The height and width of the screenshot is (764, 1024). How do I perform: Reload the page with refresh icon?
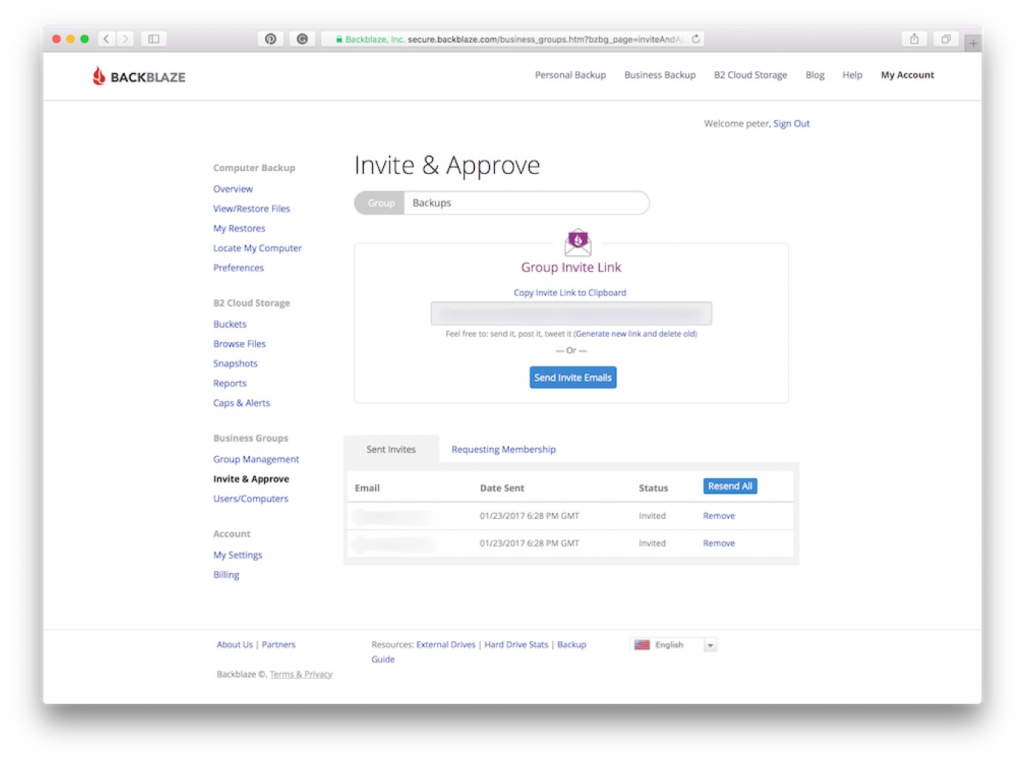[696, 39]
